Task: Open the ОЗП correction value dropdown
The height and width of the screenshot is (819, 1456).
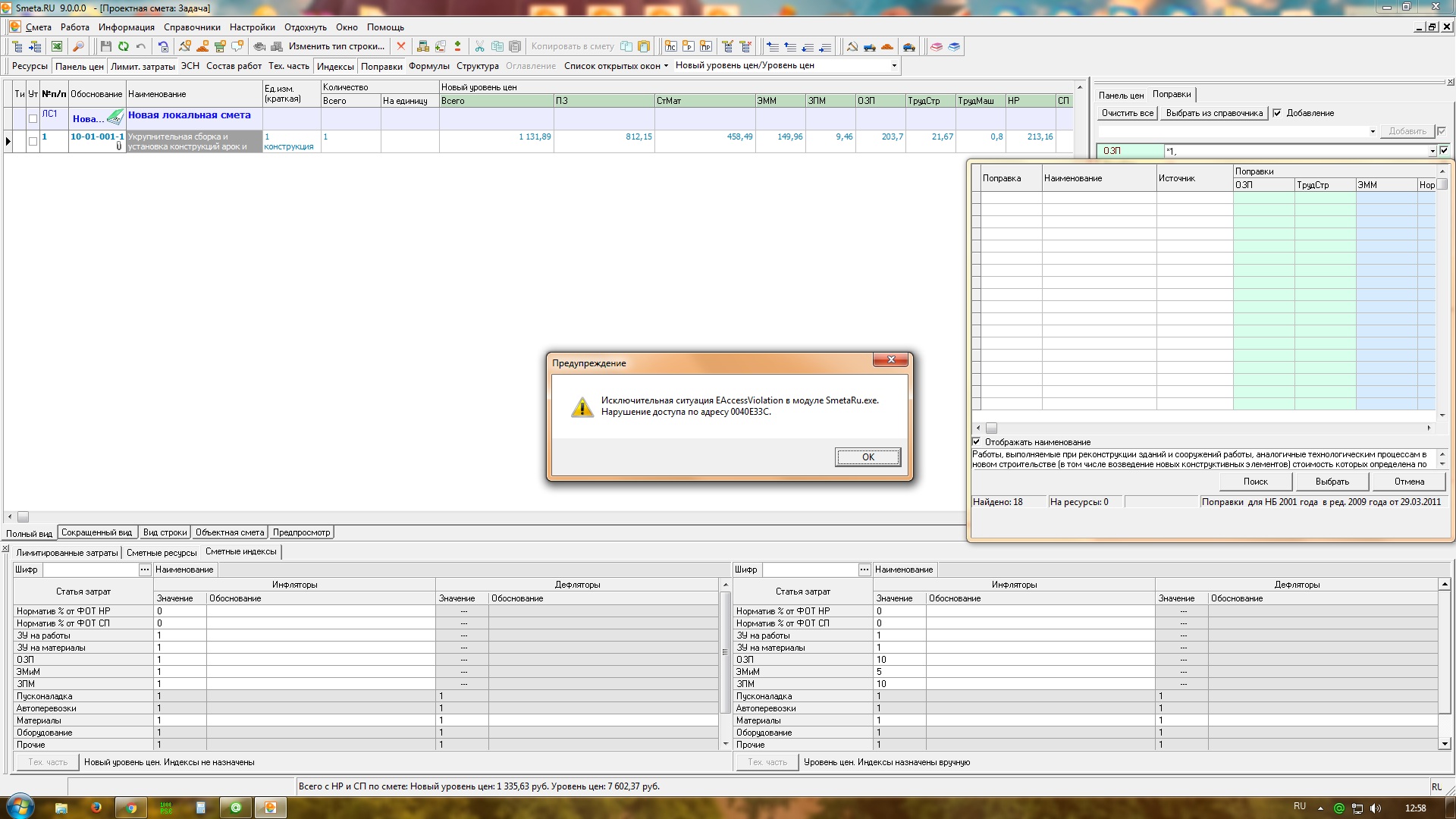Action: 1432,151
